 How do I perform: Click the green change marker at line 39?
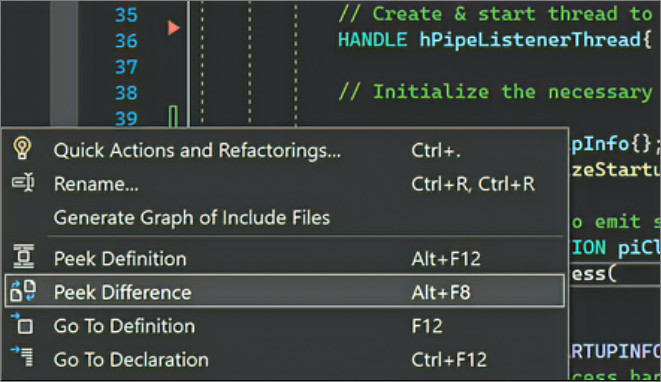[x=173, y=116]
